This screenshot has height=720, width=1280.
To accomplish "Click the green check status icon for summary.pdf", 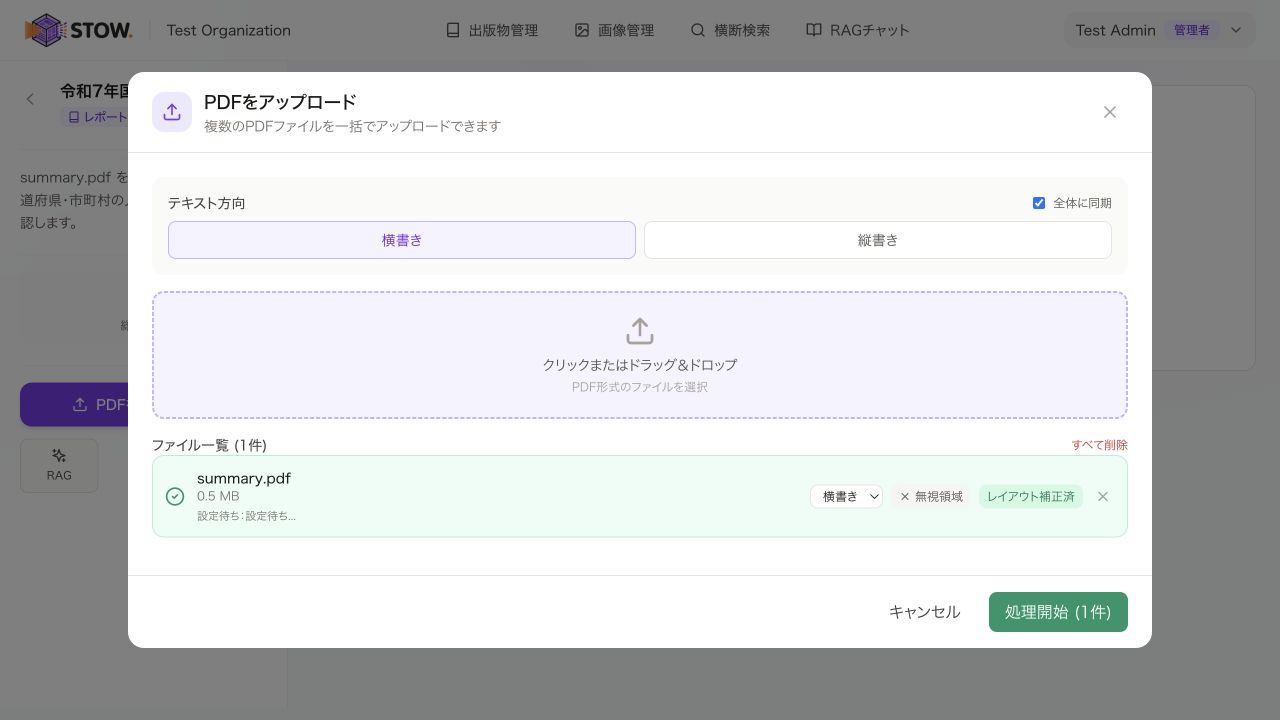I will point(175,496).
